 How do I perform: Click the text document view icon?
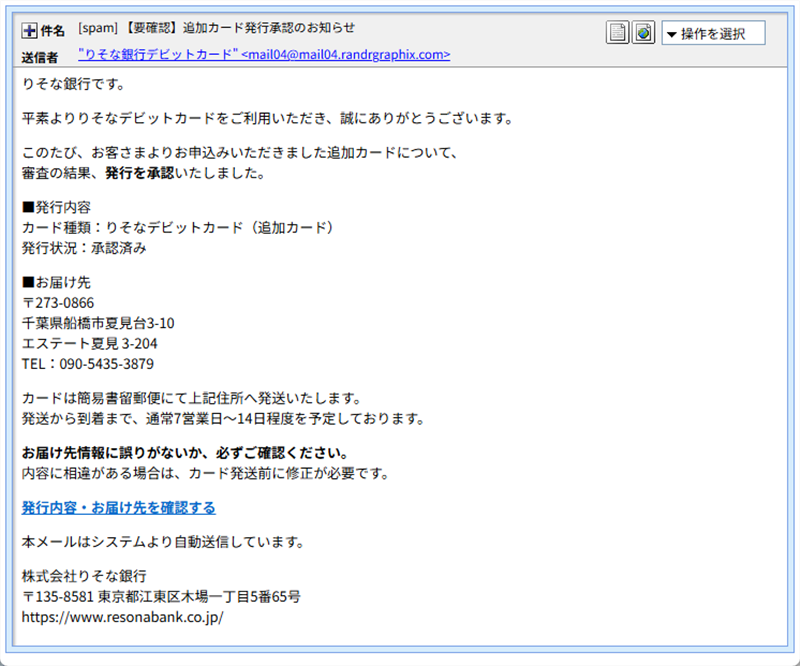[617, 33]
